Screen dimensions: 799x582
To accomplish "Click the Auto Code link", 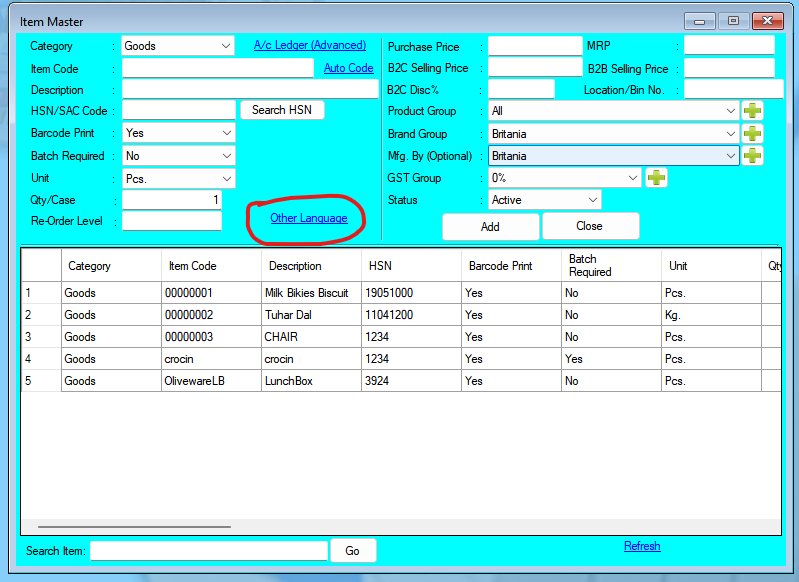I will click(x=349, y=68).
